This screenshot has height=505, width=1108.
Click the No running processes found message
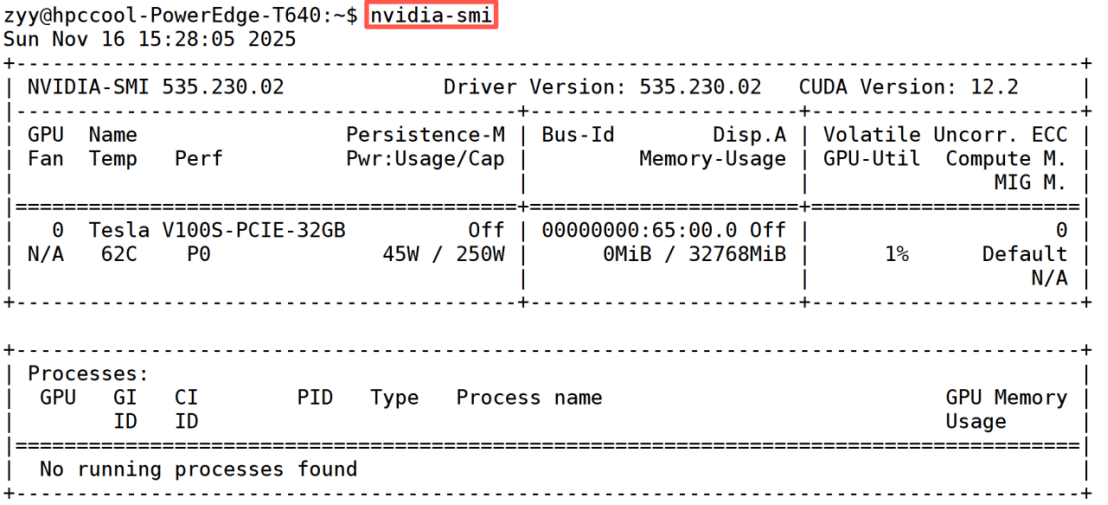point(198,469)
